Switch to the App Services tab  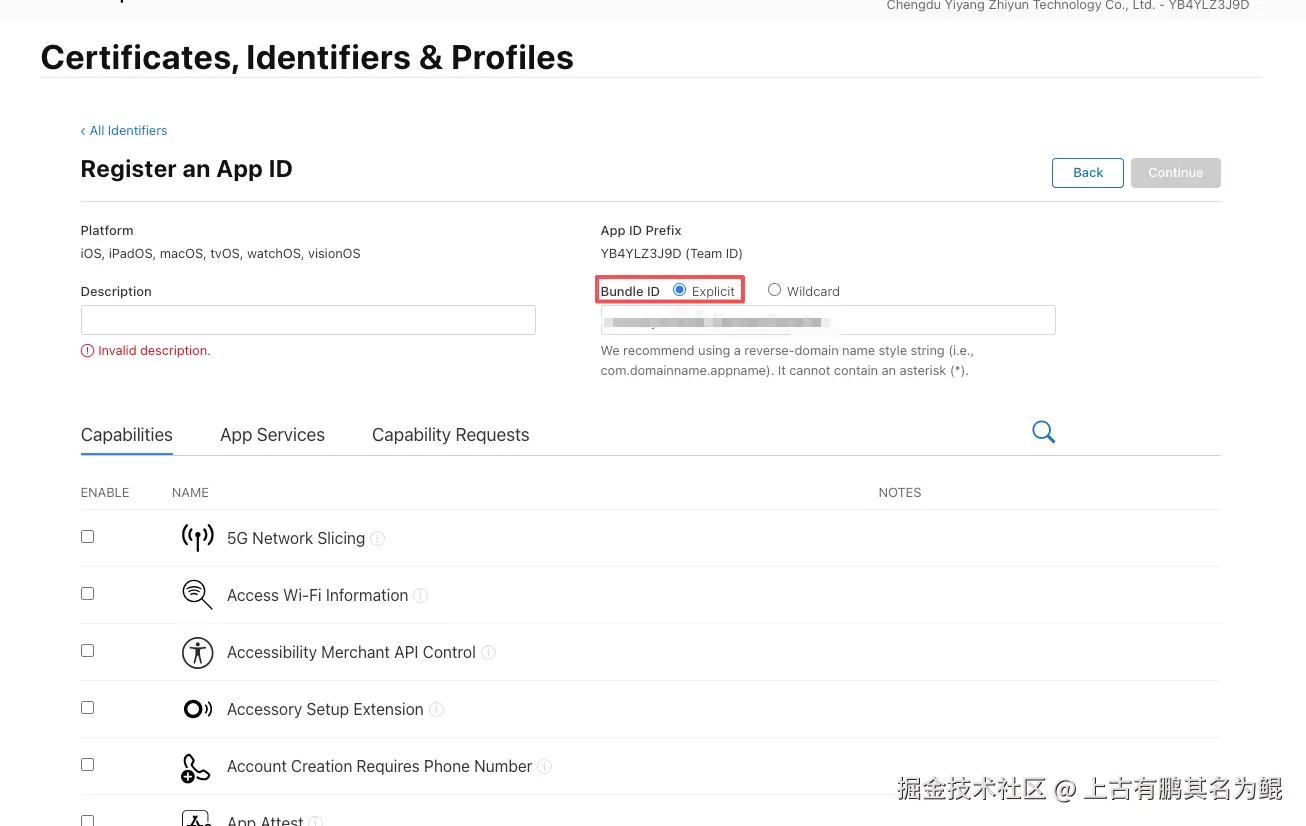pos(272,435)
